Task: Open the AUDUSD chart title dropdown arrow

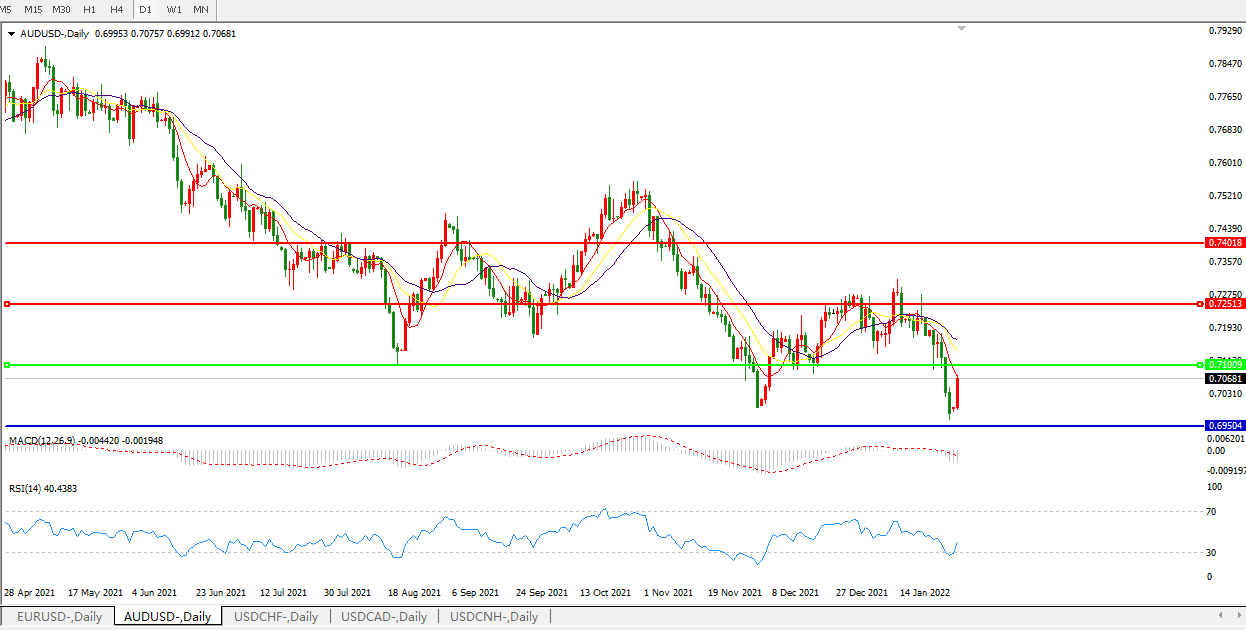Action: click(11, 33)
